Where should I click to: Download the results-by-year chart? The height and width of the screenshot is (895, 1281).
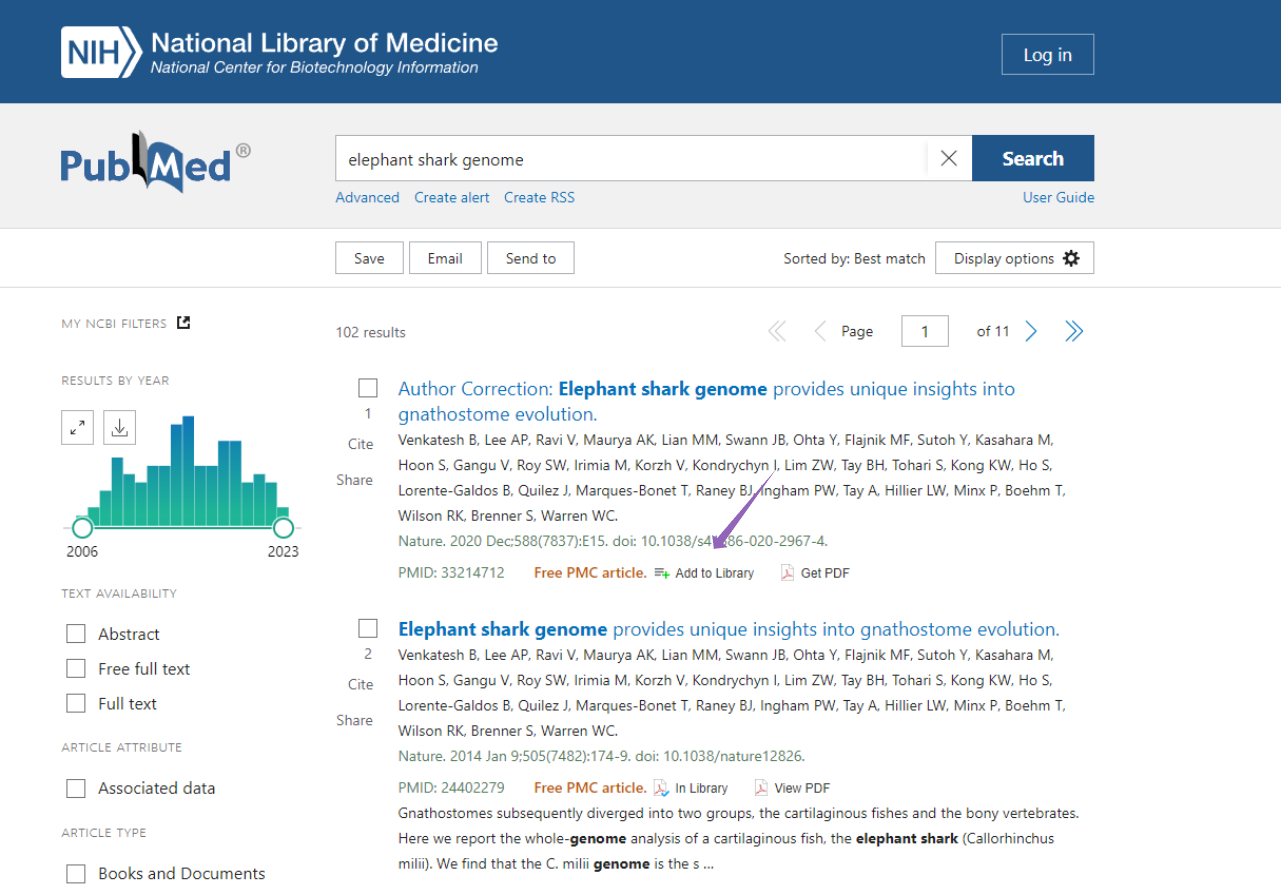(x=119, y=427)
